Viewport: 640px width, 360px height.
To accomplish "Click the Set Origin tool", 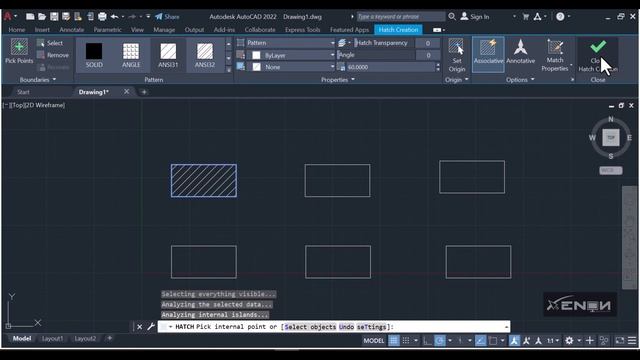I will click(x=456, y=56).
